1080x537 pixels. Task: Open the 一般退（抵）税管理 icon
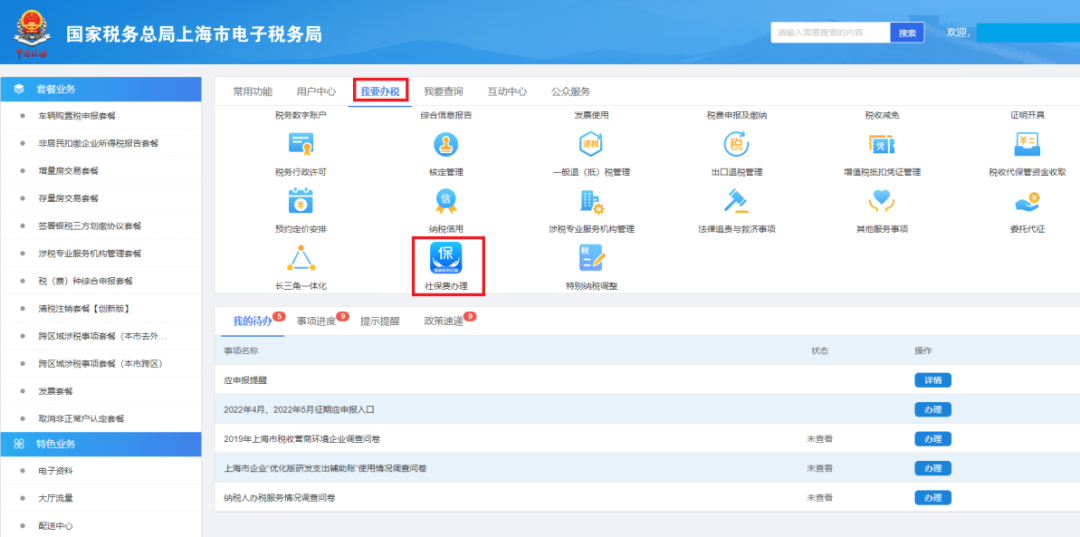click(x=591, y=144)
